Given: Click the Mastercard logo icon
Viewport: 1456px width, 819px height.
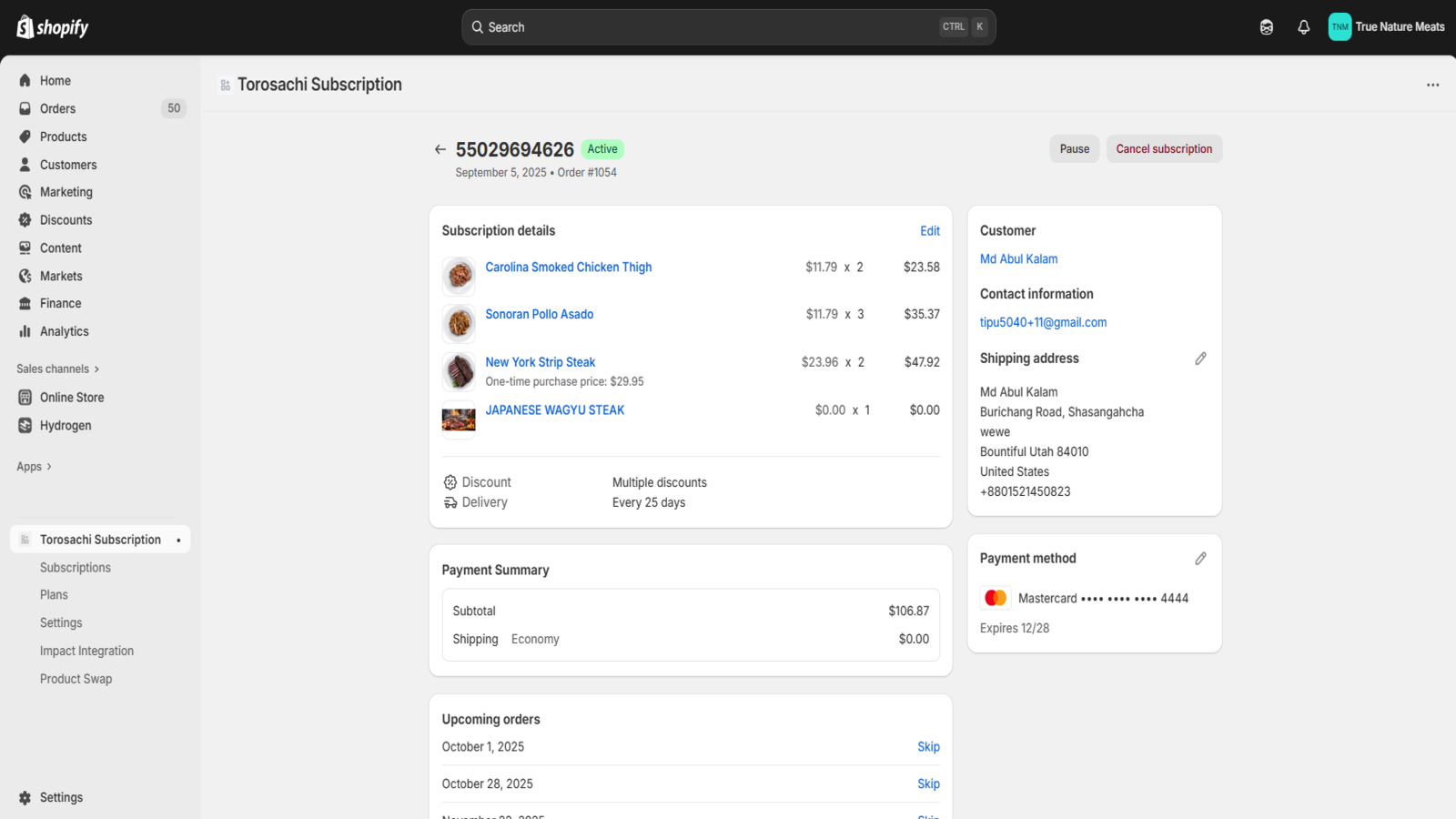Looking at the screenshot, I should (996, 598).
